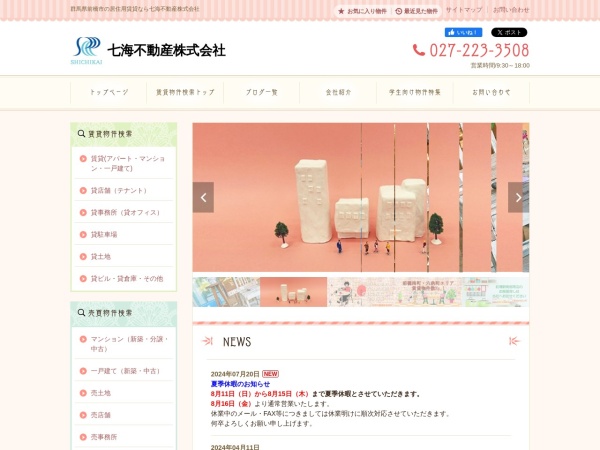Open 学生向け物件特集 navigation item
Viewport: 600px width, 450px height.
[415, 92]
